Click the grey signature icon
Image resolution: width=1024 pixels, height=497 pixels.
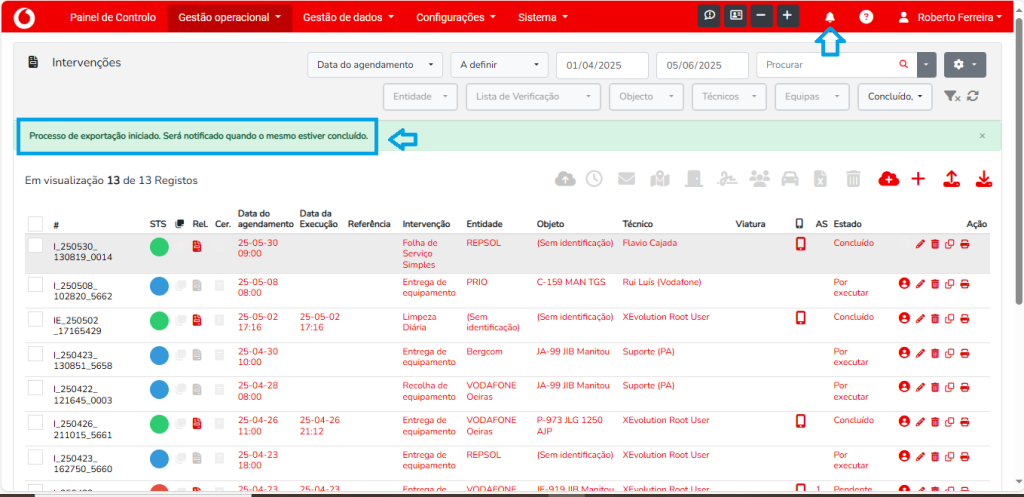pos(726,179)
